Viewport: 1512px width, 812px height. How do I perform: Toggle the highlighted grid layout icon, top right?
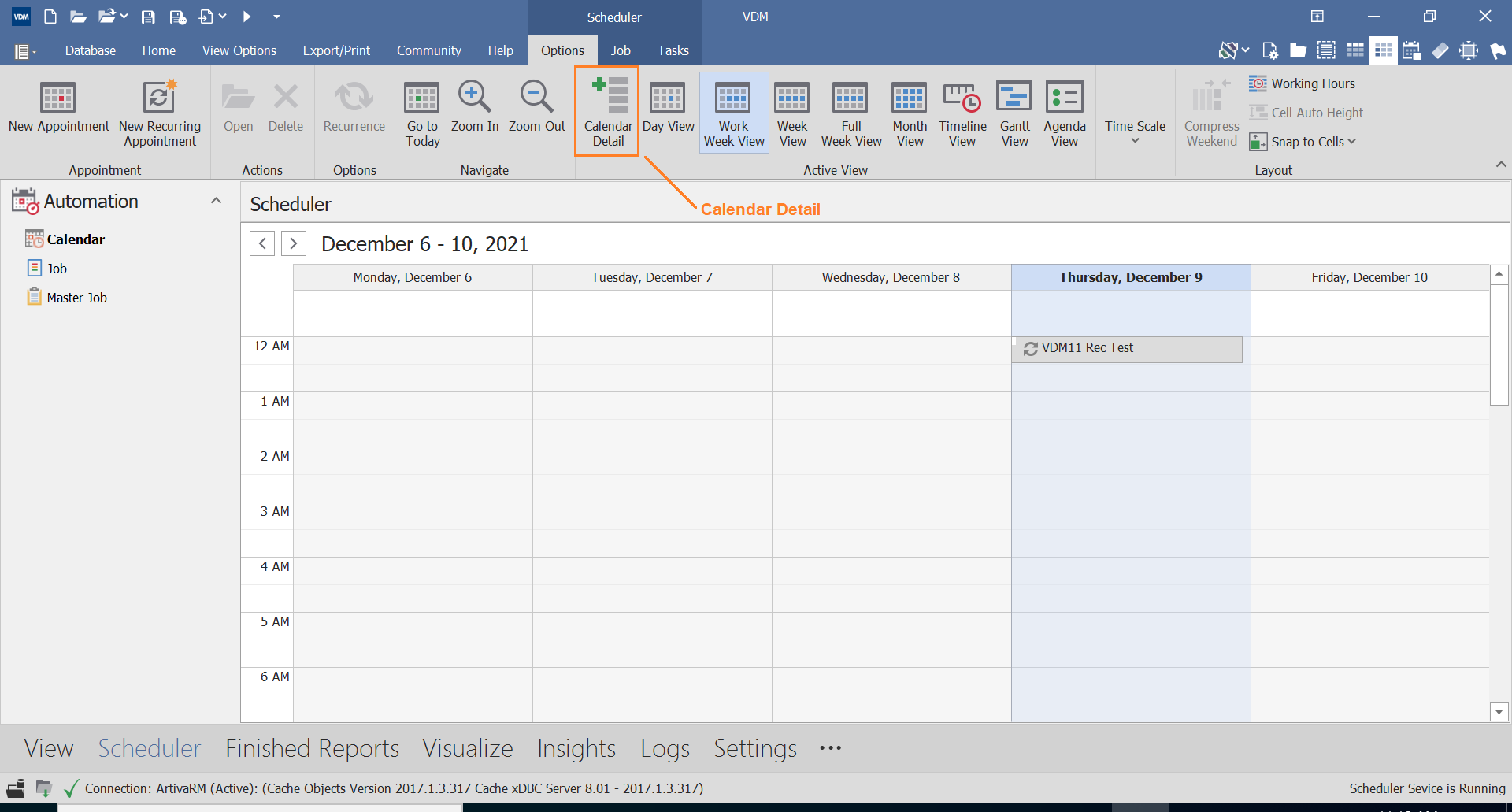[x=1384, y=50]
